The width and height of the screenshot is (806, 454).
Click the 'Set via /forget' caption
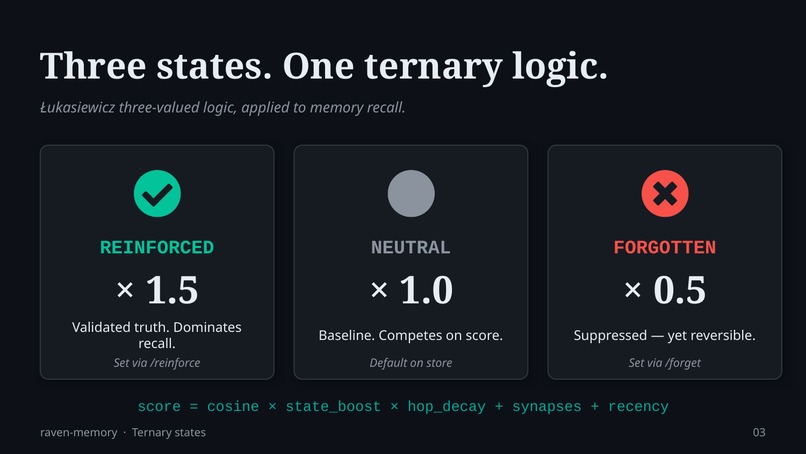click(x=665, y=362)
